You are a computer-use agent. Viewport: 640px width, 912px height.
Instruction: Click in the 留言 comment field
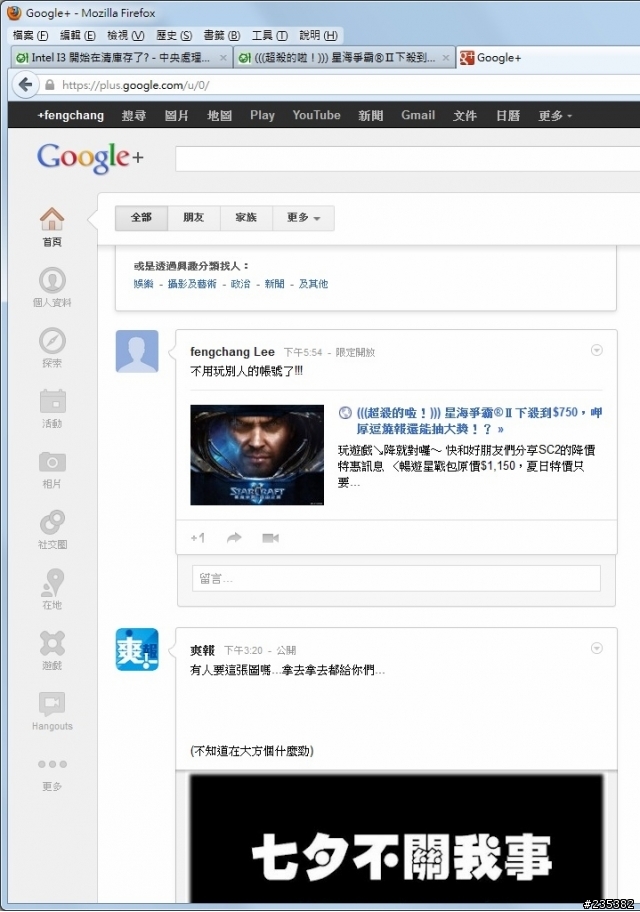point(396,579)
